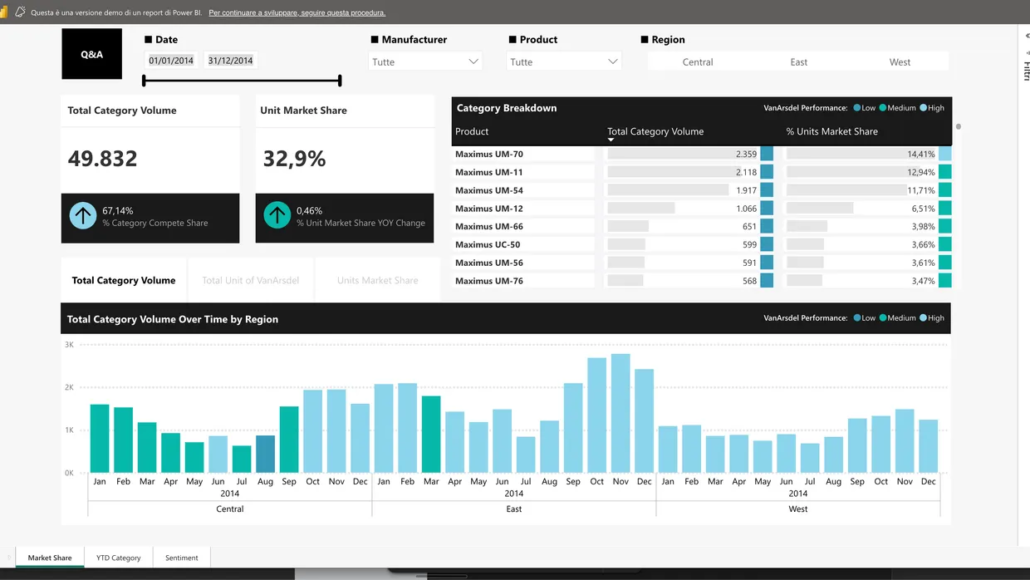Click High legend dot in the Over Time chart
Image resolution: width=1030 pixels, height=580 pixels.
point(923,318)
